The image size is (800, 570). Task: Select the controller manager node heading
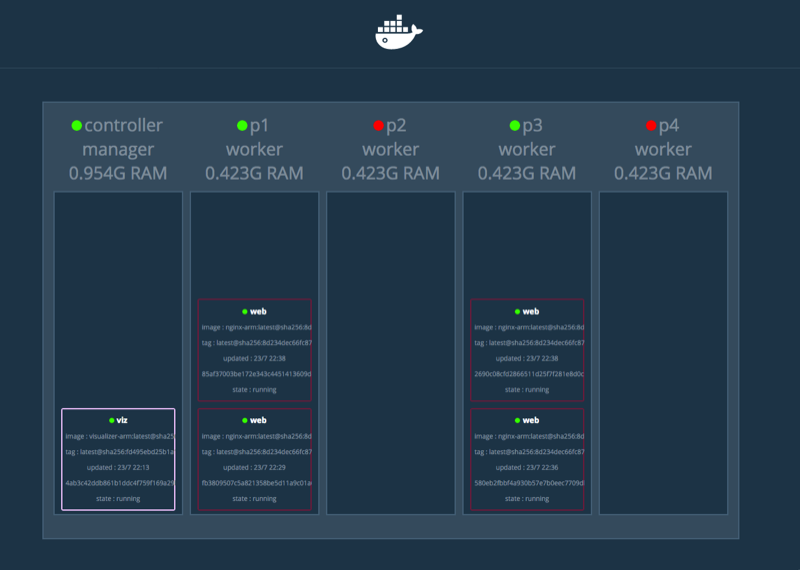coord(118,138)
